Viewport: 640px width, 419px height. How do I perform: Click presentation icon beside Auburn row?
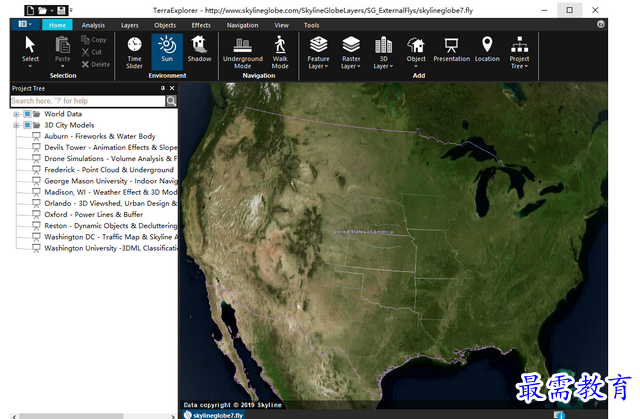[x=36, y=137]
